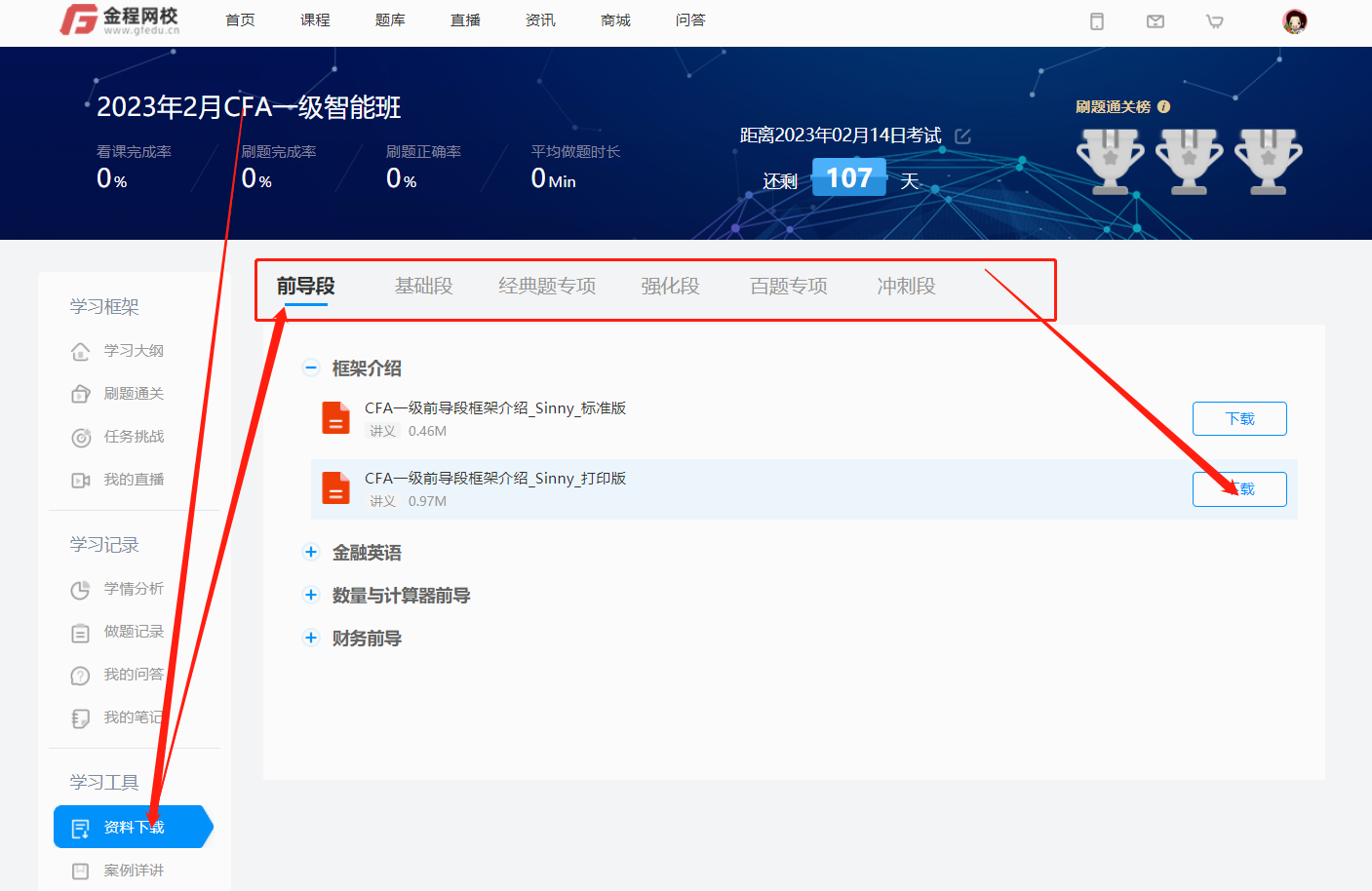The width and height of the screenshot is (1372, 891).
Task: Go to the 百题专项 tab
Action: [789, 286]
